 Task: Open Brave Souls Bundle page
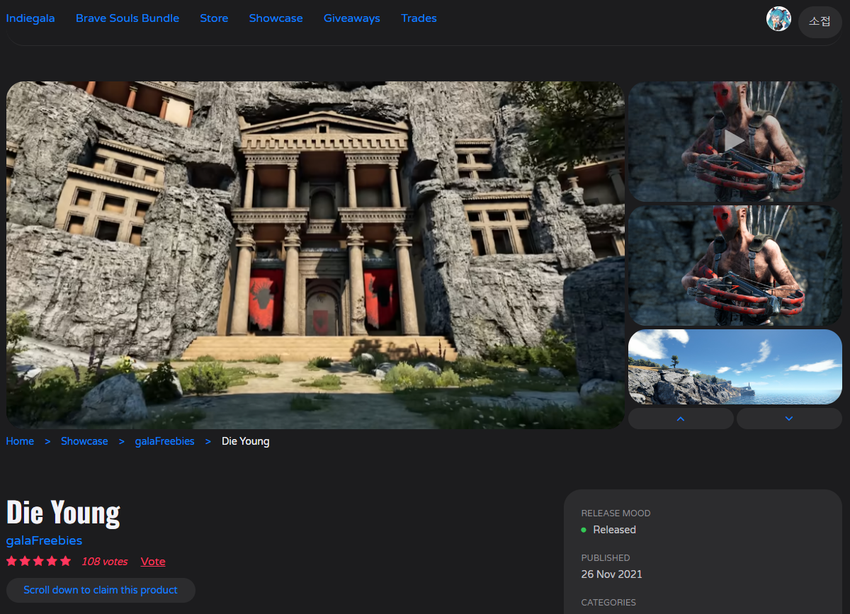[x=127, y=18]
